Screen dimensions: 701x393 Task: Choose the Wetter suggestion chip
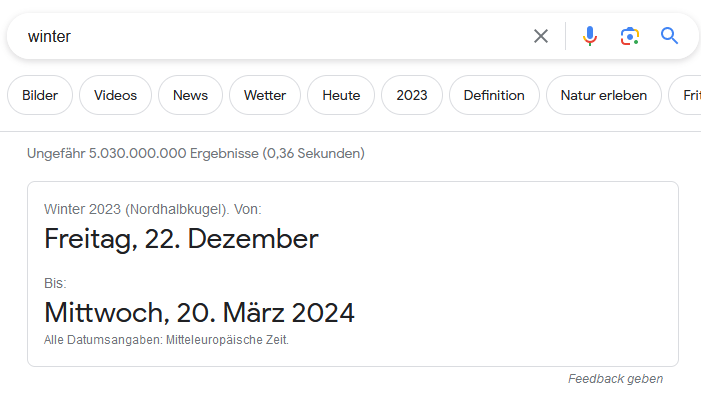(x=265, y=95)
